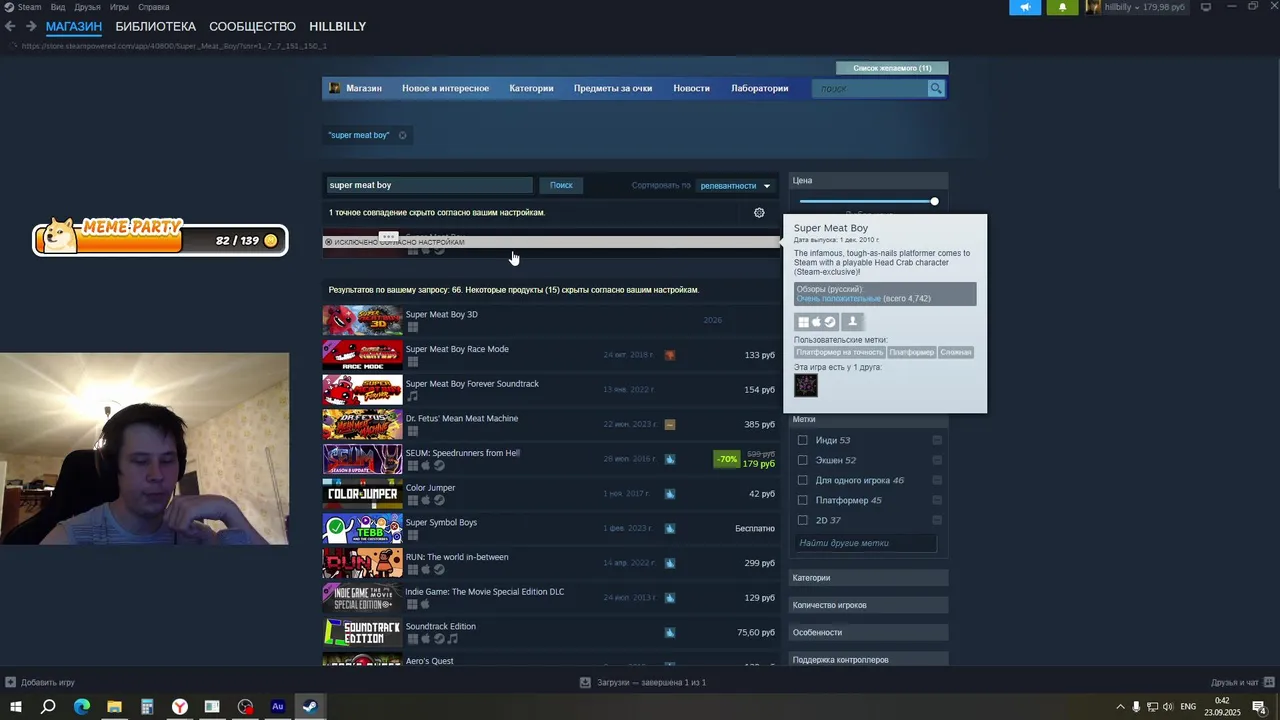Click the Найти другие метки field
This screenshot has width=1280, height=720.
(866, 543)
